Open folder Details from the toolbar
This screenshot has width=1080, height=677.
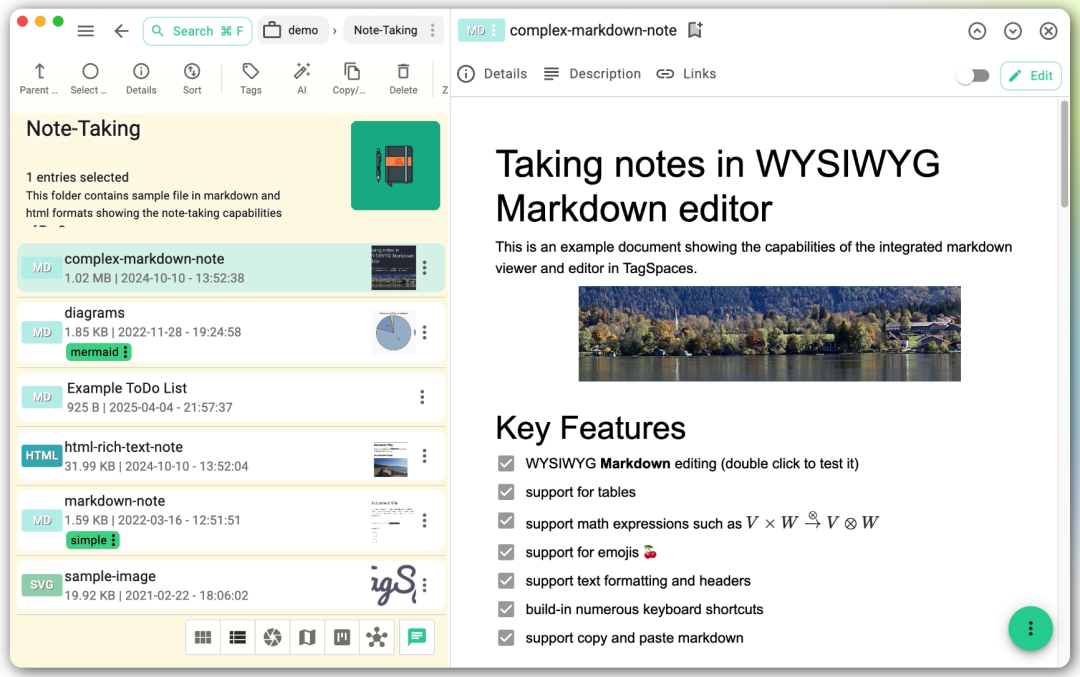click(x=141, y=79)
